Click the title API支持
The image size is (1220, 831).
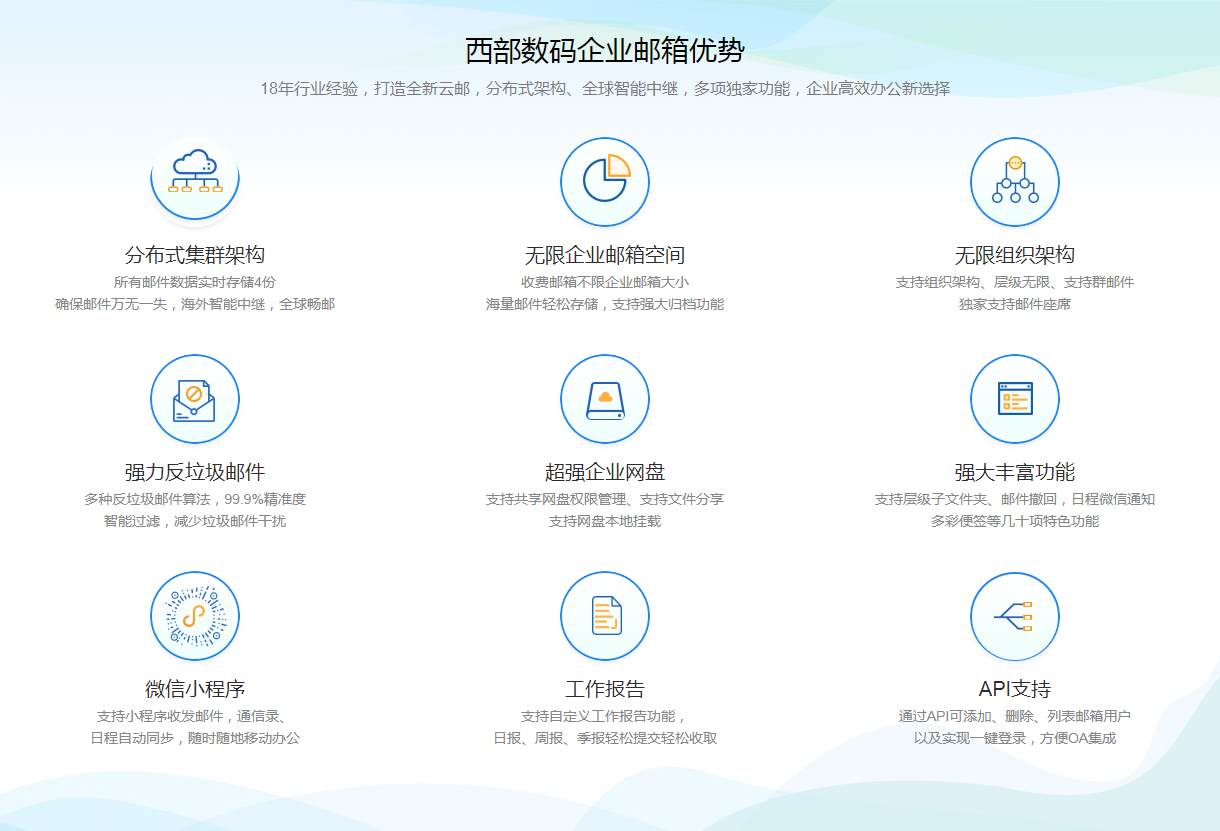point(1015,689)
